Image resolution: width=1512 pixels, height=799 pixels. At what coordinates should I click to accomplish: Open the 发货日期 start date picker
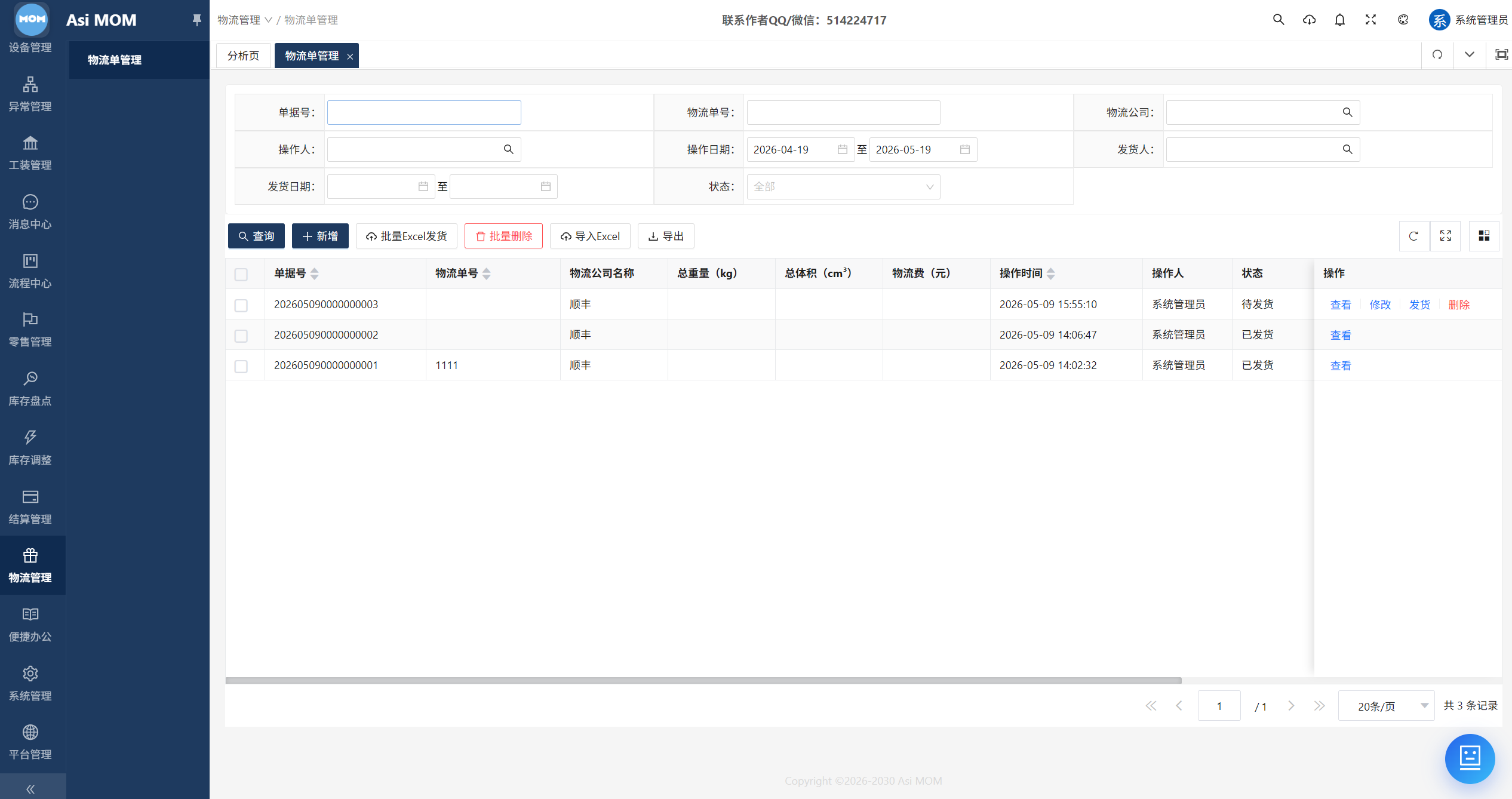(380, 187)
